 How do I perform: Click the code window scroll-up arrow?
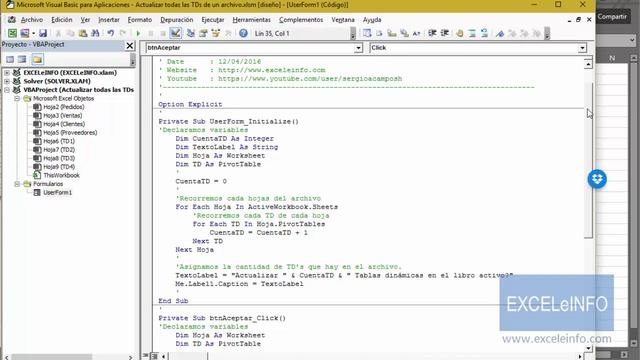(588, 64)
